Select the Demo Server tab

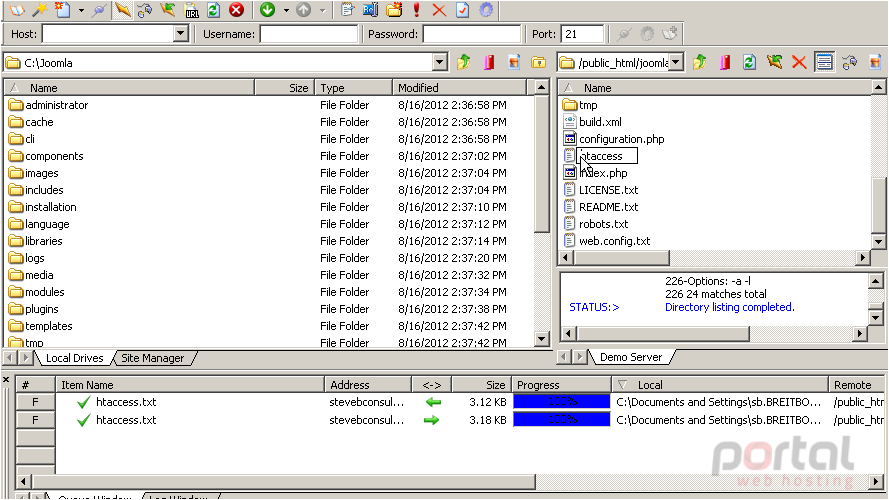[630, 357]
